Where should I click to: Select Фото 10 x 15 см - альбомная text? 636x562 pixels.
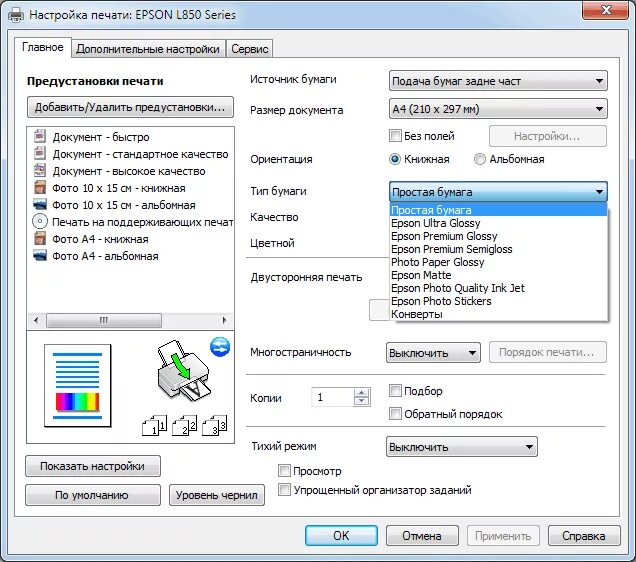(x=124, y=205)
